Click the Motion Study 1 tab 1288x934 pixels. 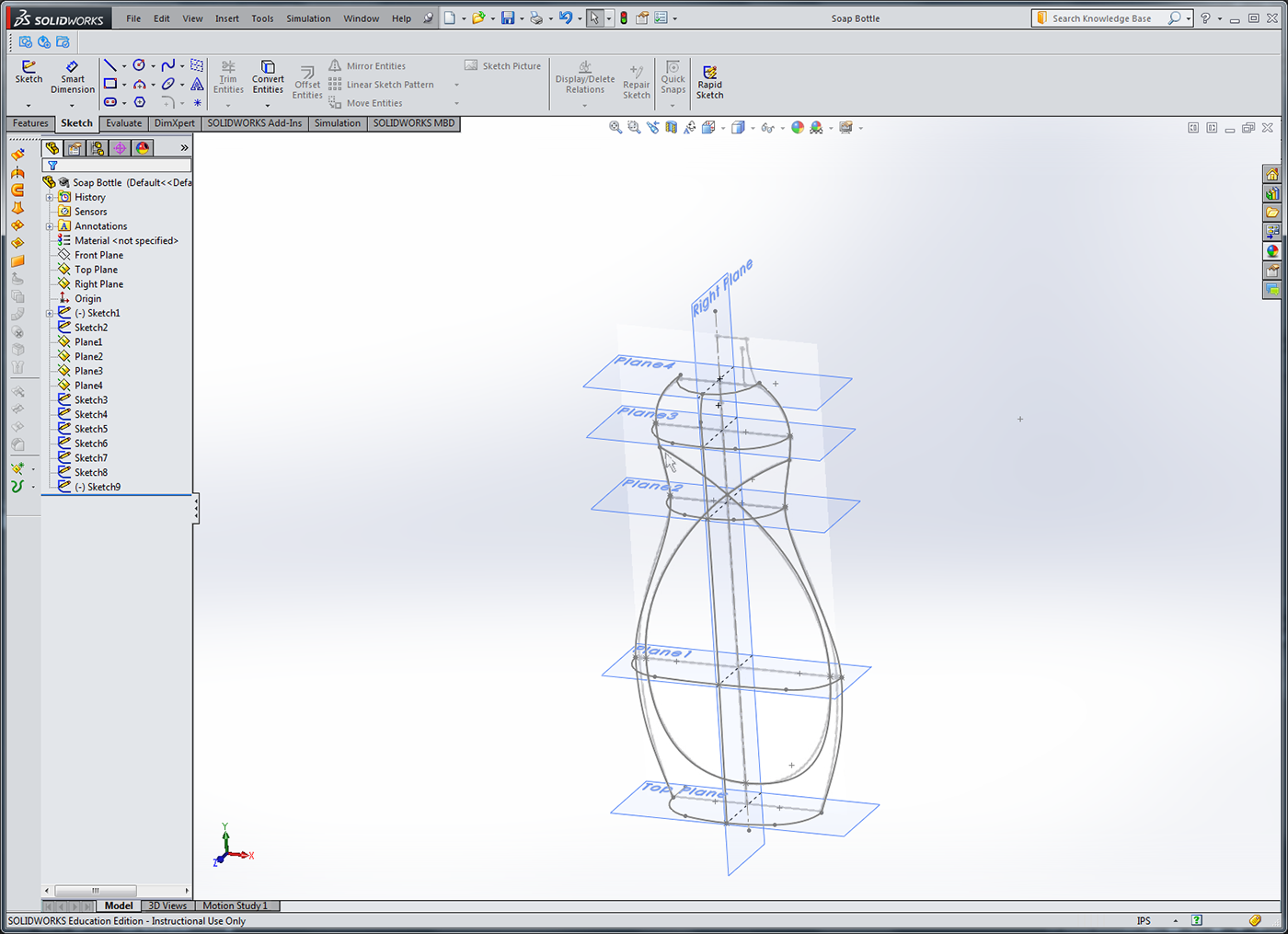click(x=235, y=905)
